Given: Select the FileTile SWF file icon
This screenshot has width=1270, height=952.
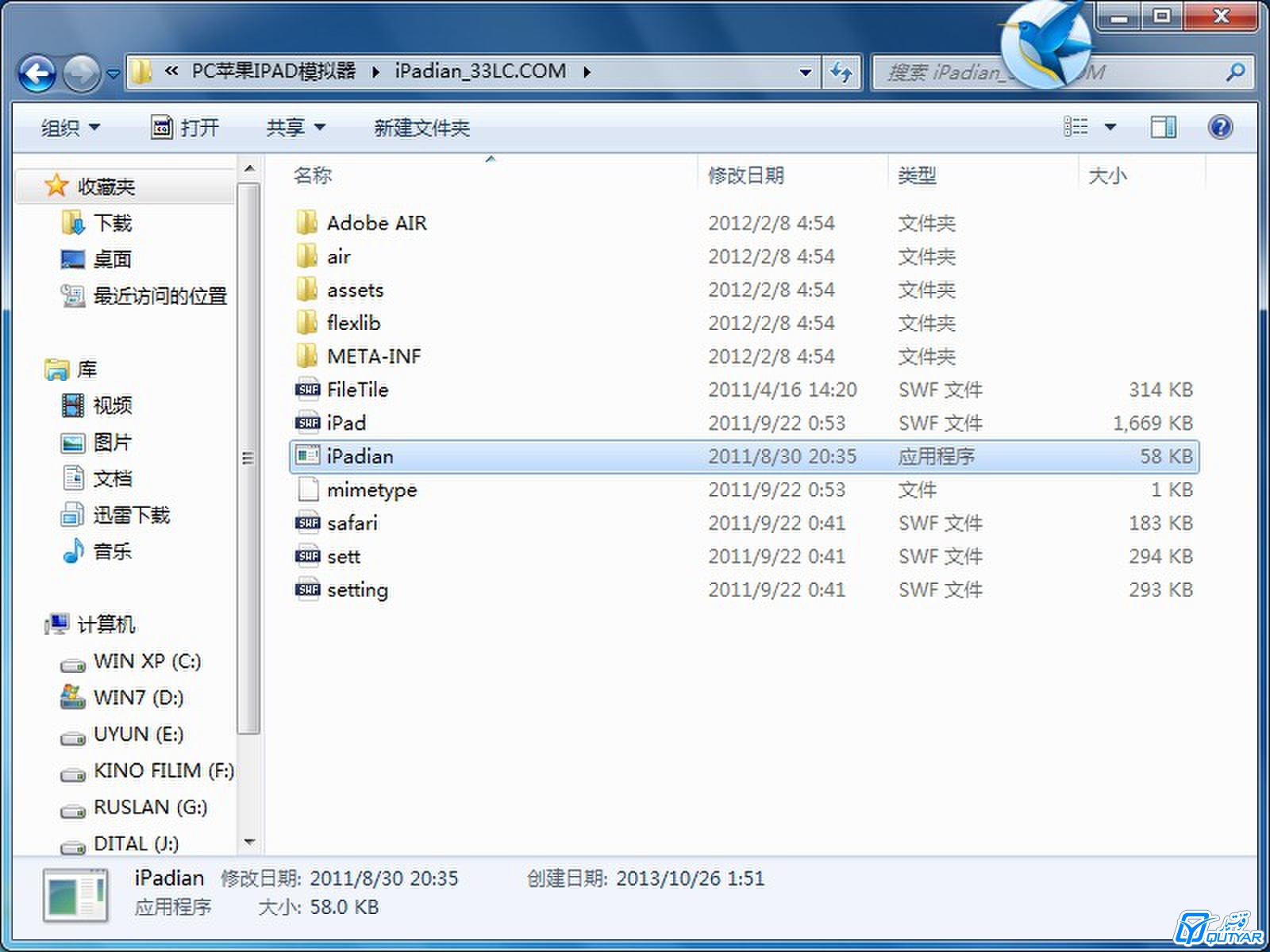Looking at the screenshot, I should coord(307,390).
